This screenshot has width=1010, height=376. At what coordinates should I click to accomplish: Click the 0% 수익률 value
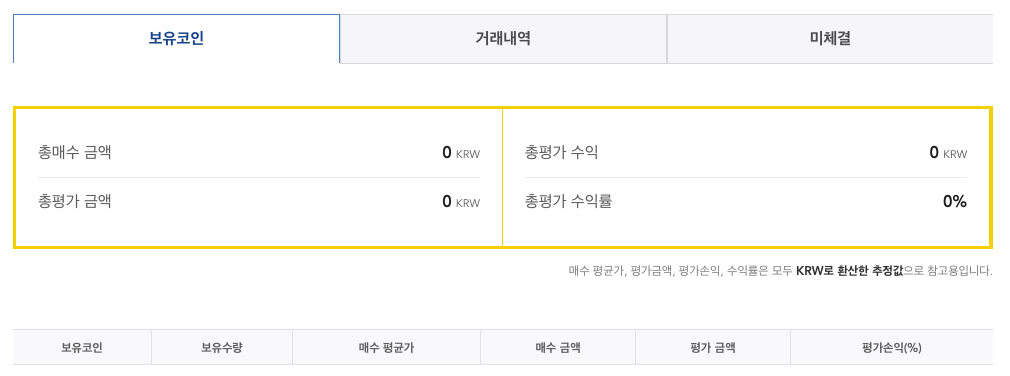[955, 202]
